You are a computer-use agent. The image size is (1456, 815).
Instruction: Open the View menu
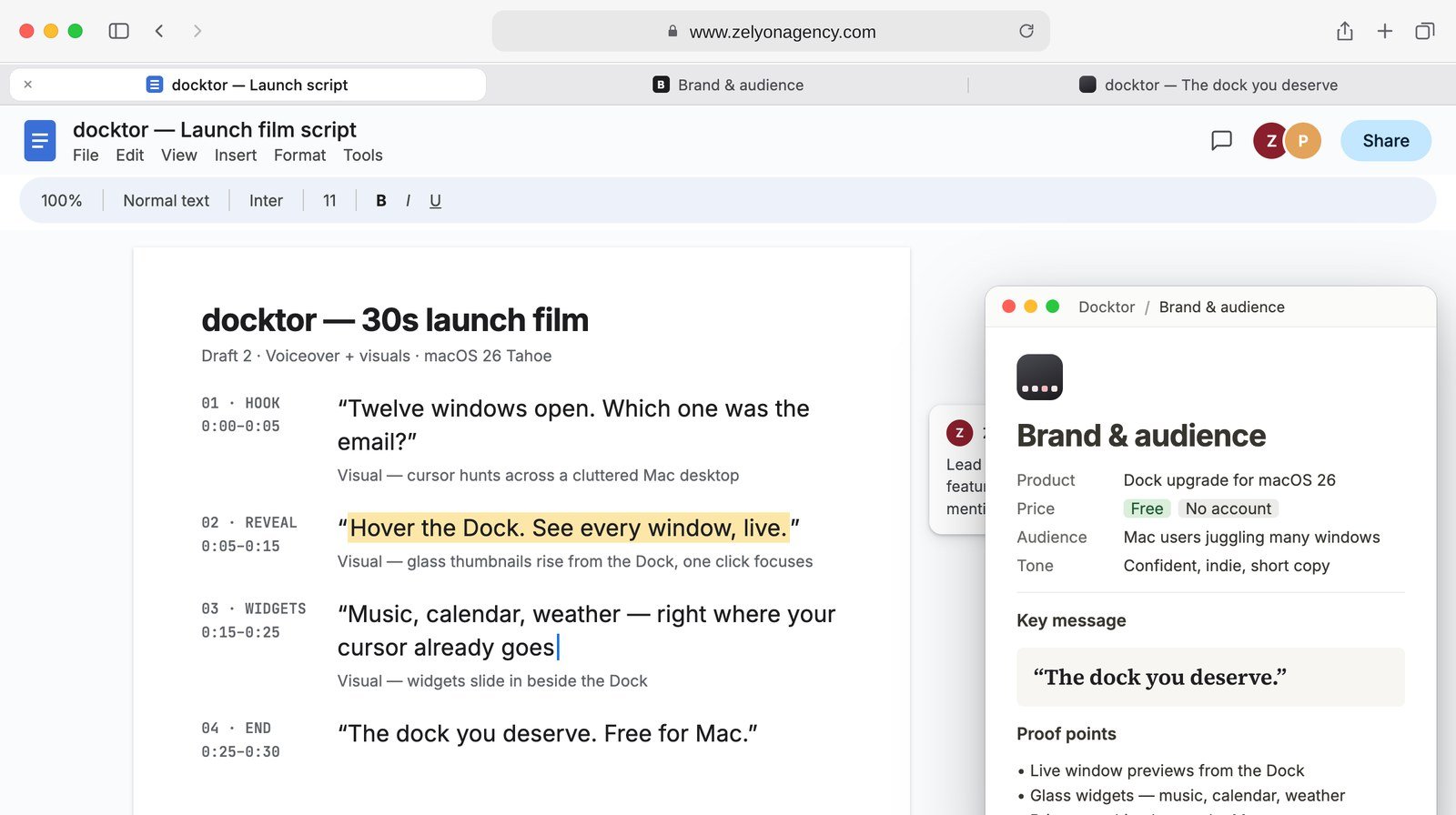pyautogui.click(x=179, y=156)
